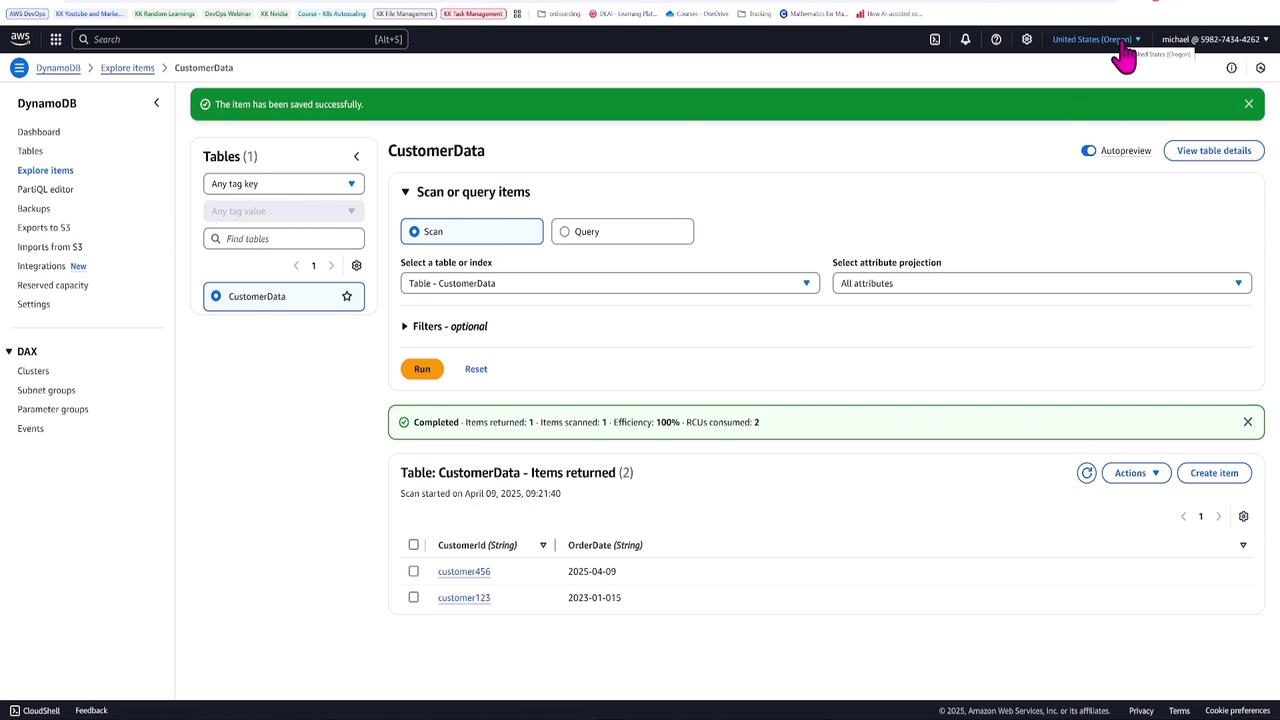Image resolution: width=1280 pixels, height=720 pixels.
Task: Open Backups in the sidebar
Action: [34, 208]
